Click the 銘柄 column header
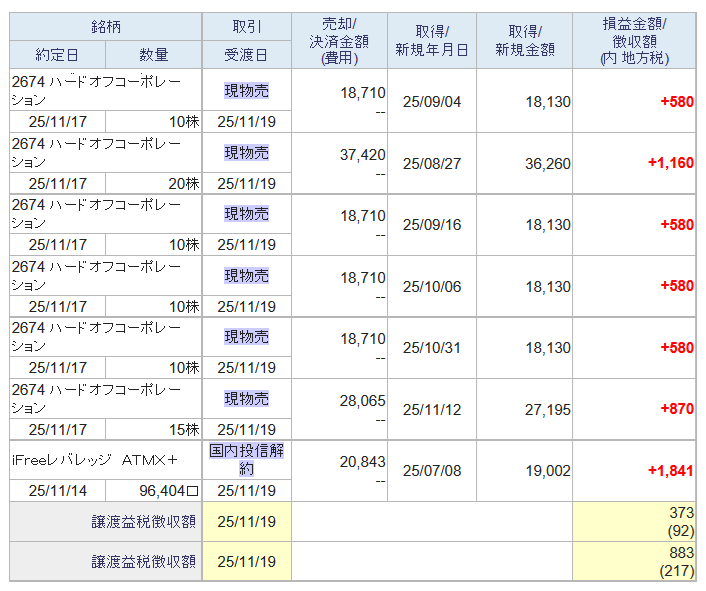Viewport: 706px width, 591px height. (106, 27)
